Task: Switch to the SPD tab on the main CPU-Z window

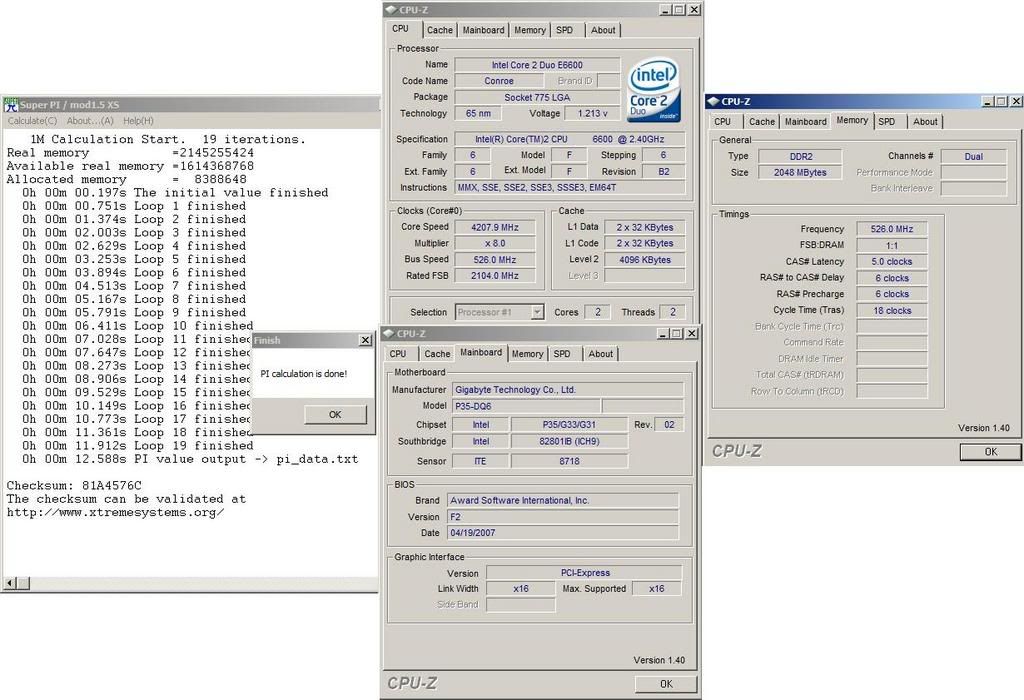Action: click(566, 29)
